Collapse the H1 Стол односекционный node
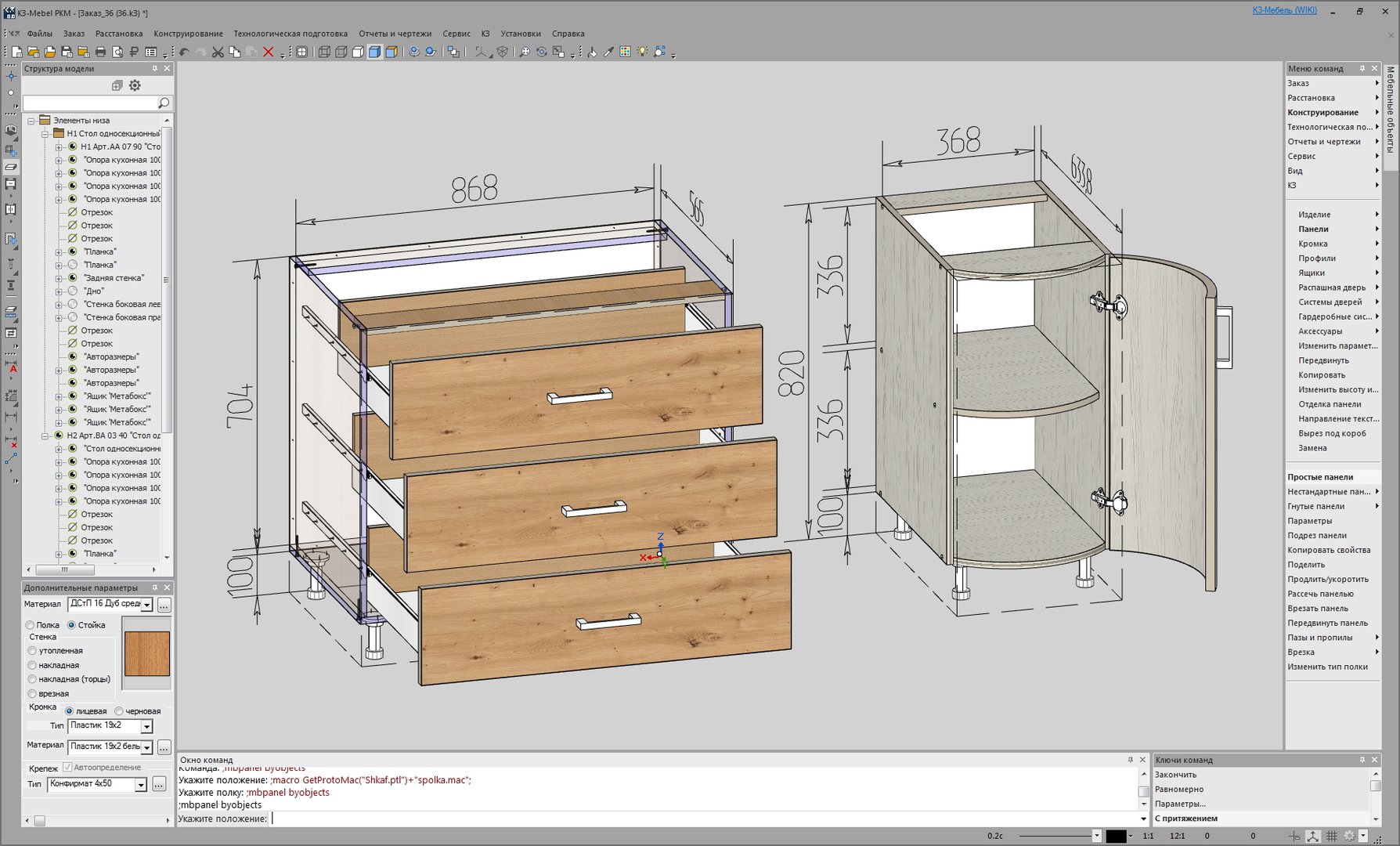The image size is (1400, 846). [x=45, y=134]
